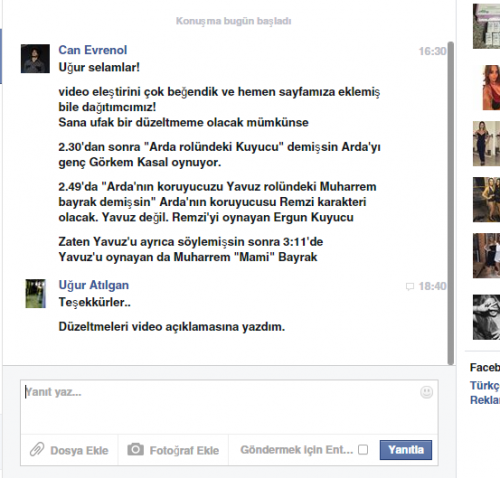Click the 16:30 message timestamp

432,51
